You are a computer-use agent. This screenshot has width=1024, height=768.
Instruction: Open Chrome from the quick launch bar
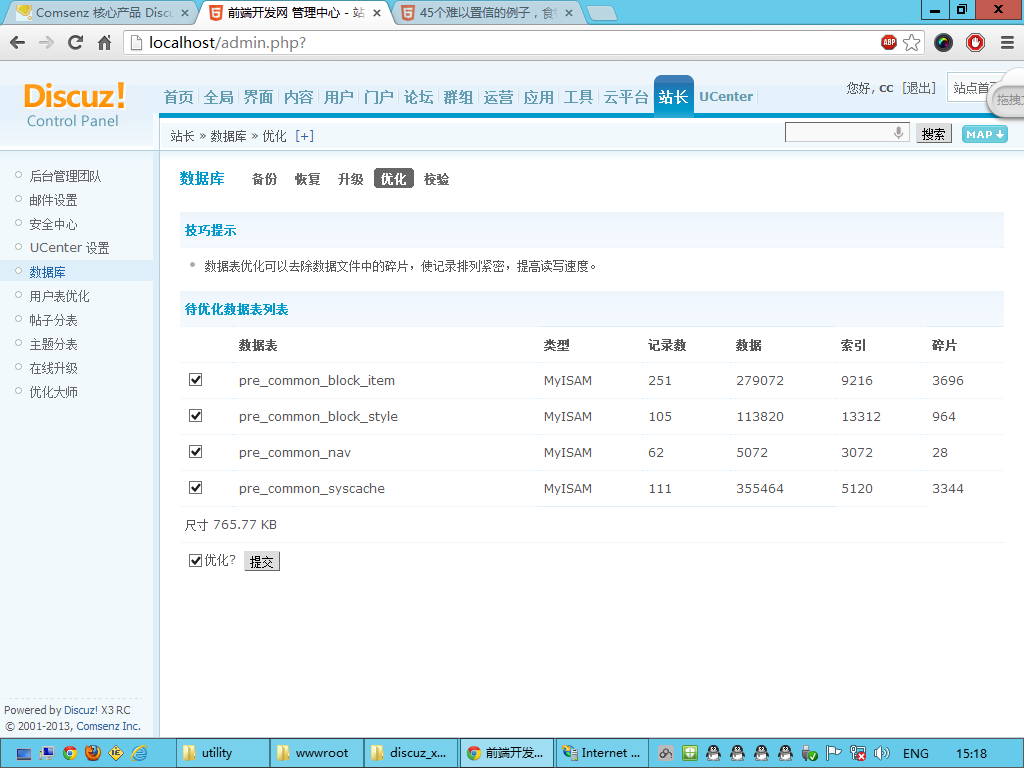tap(70, 753)
